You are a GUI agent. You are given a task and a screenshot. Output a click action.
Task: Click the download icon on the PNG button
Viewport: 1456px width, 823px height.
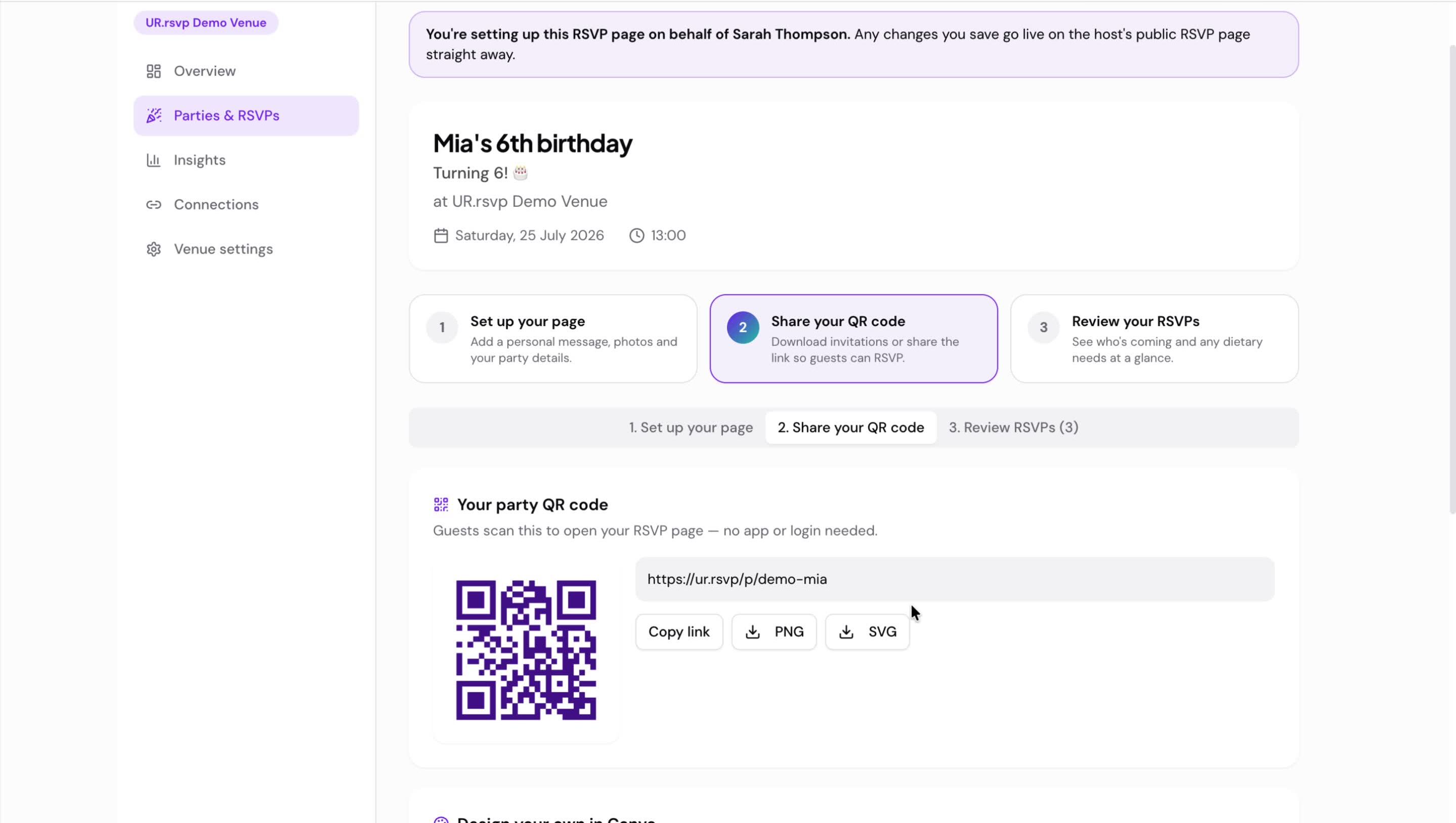click(753, 632)
